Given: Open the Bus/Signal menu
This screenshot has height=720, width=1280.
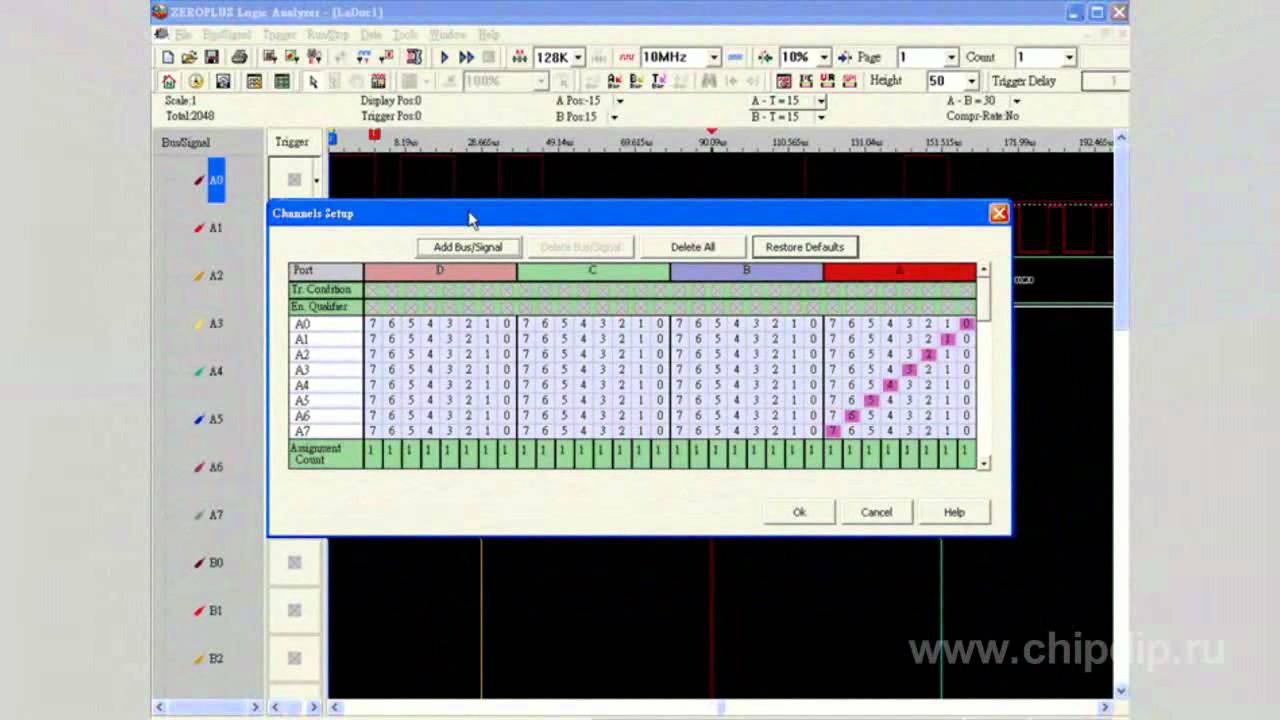Looking at the screenshot, I should (227, 34).
